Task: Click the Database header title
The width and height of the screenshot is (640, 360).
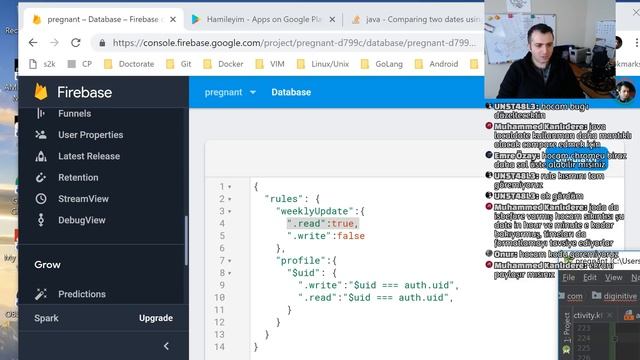Action: [291, 92]
